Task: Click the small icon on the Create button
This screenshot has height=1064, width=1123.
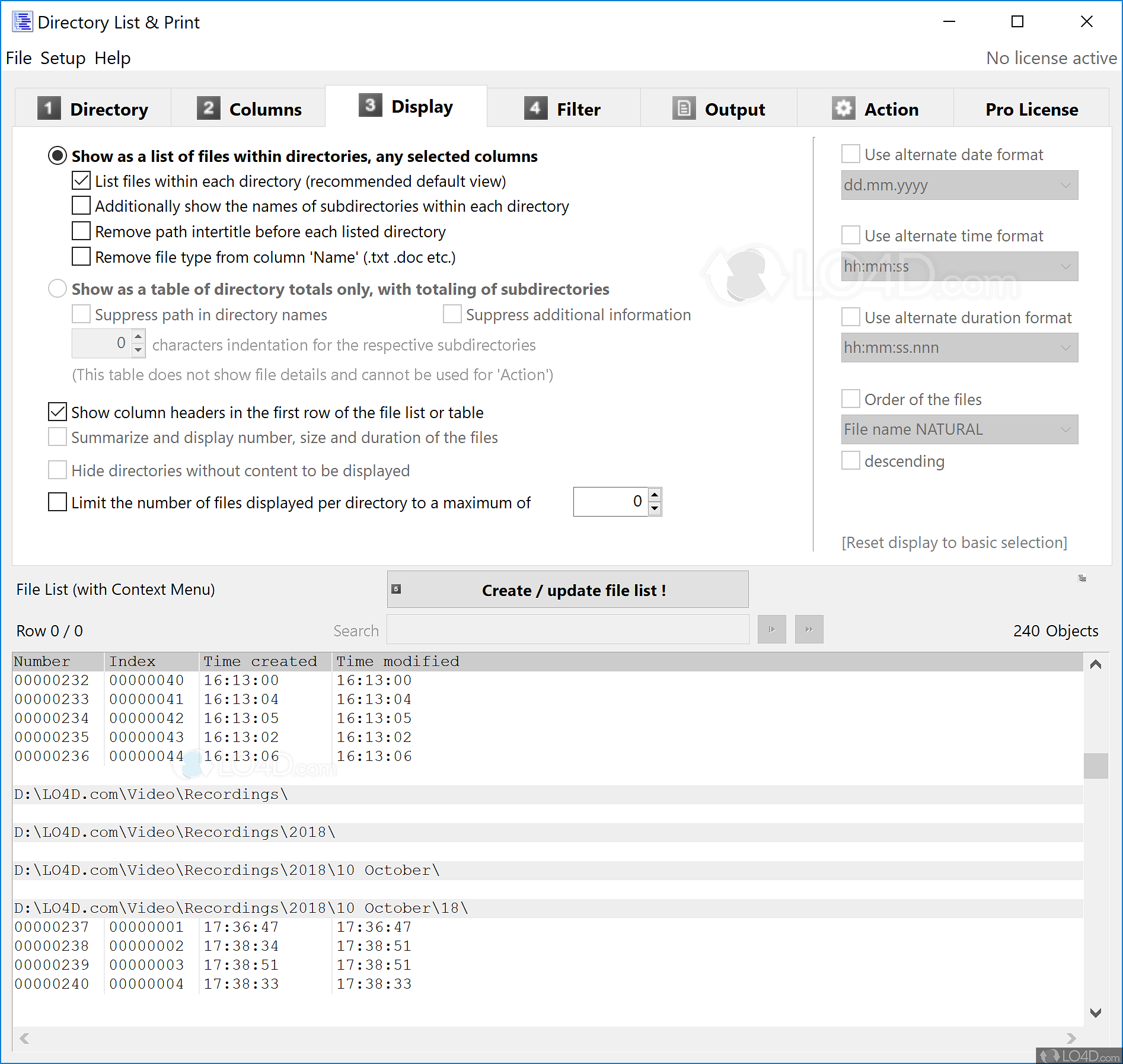Action: click(397, 589)
